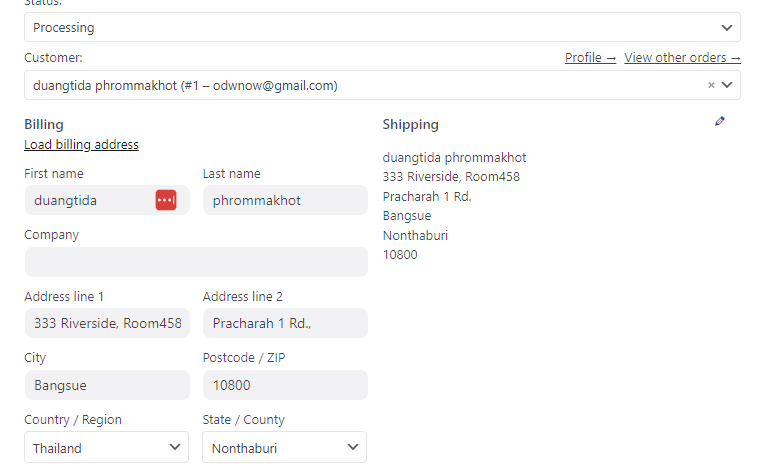
Task: Click the red password manager icon in First name
Action: (166, 200)
